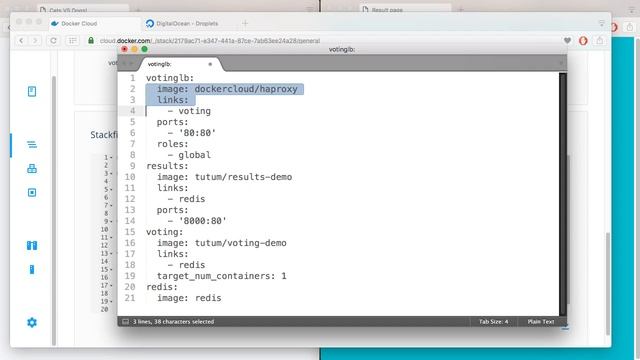Open the tab menu icon at browser top right
Viewport: 640px width, 360px height.
coord(602,23)
